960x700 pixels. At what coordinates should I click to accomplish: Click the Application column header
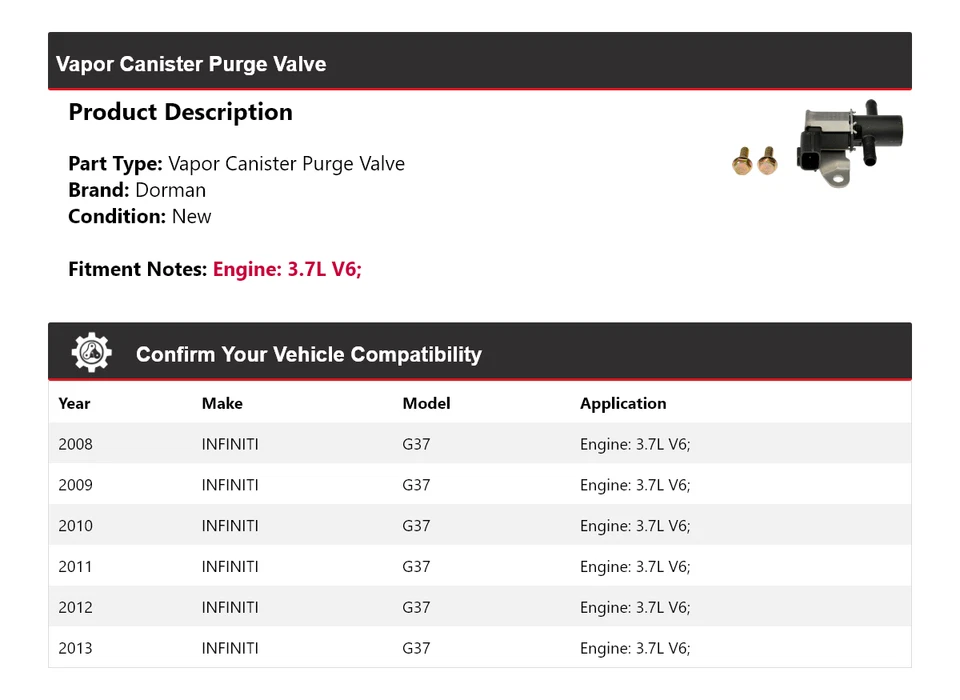(x=623, y=404)
